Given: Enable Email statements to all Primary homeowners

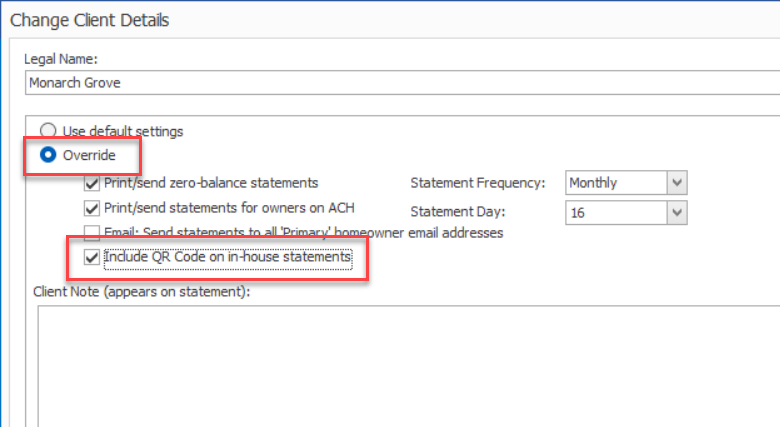Looking at the screenshot, I should pyautogui.click(x=92, y=233).
